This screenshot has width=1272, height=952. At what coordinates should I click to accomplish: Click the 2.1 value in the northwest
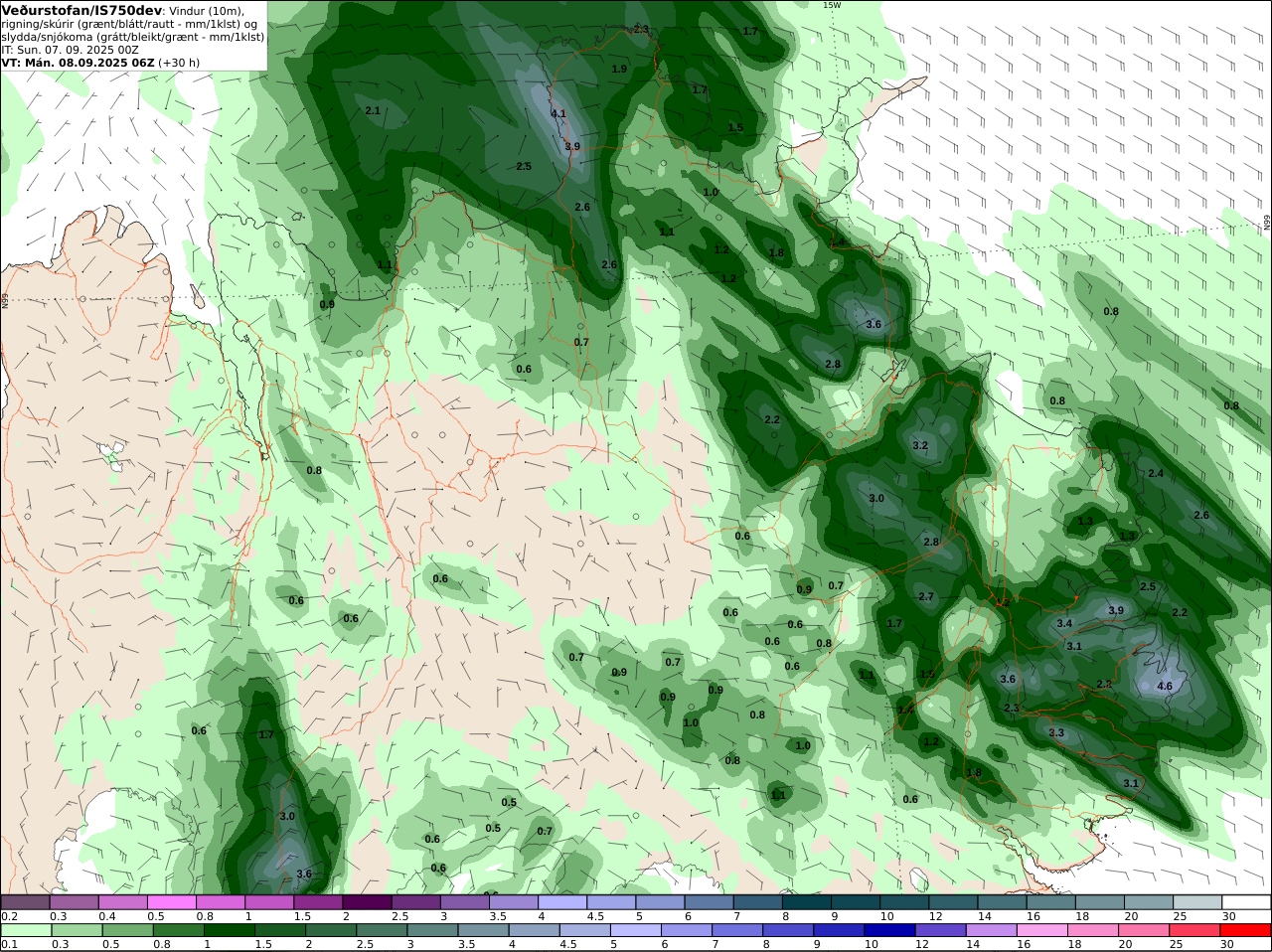pyautogui.click(x=373, y=110)
